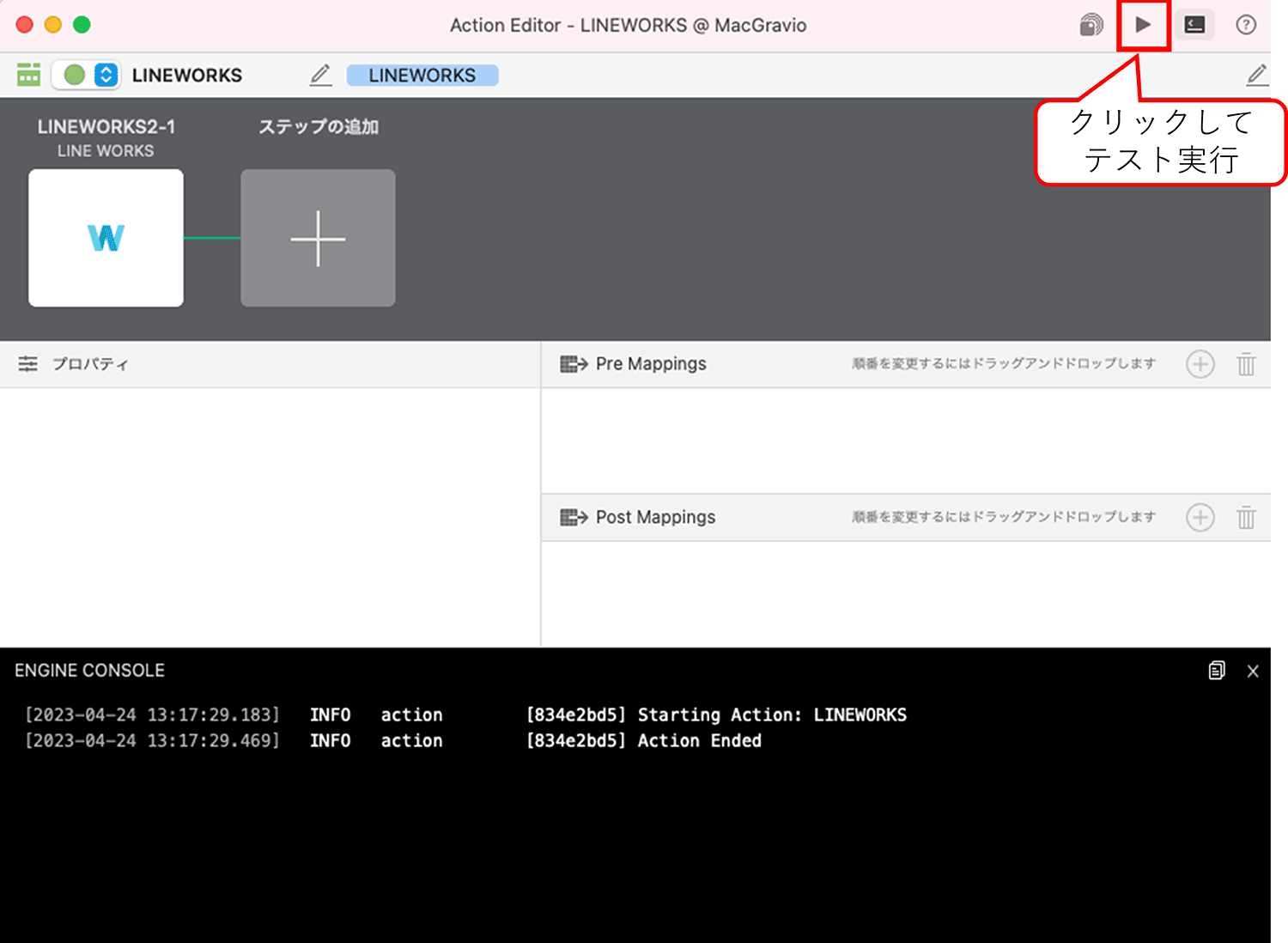Open the blue action selector dropdown arrows

[x=106, y=75]
